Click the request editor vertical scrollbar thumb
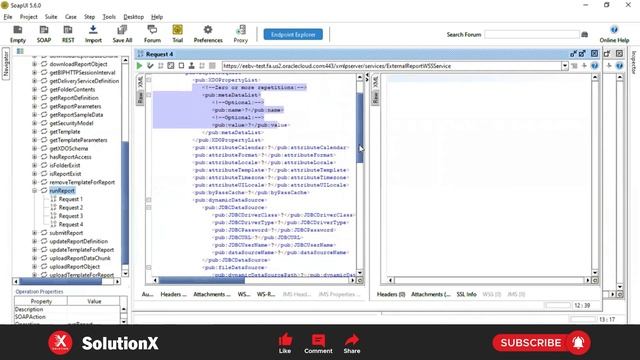The image size is (640, 360). click(x=360, y=128)
